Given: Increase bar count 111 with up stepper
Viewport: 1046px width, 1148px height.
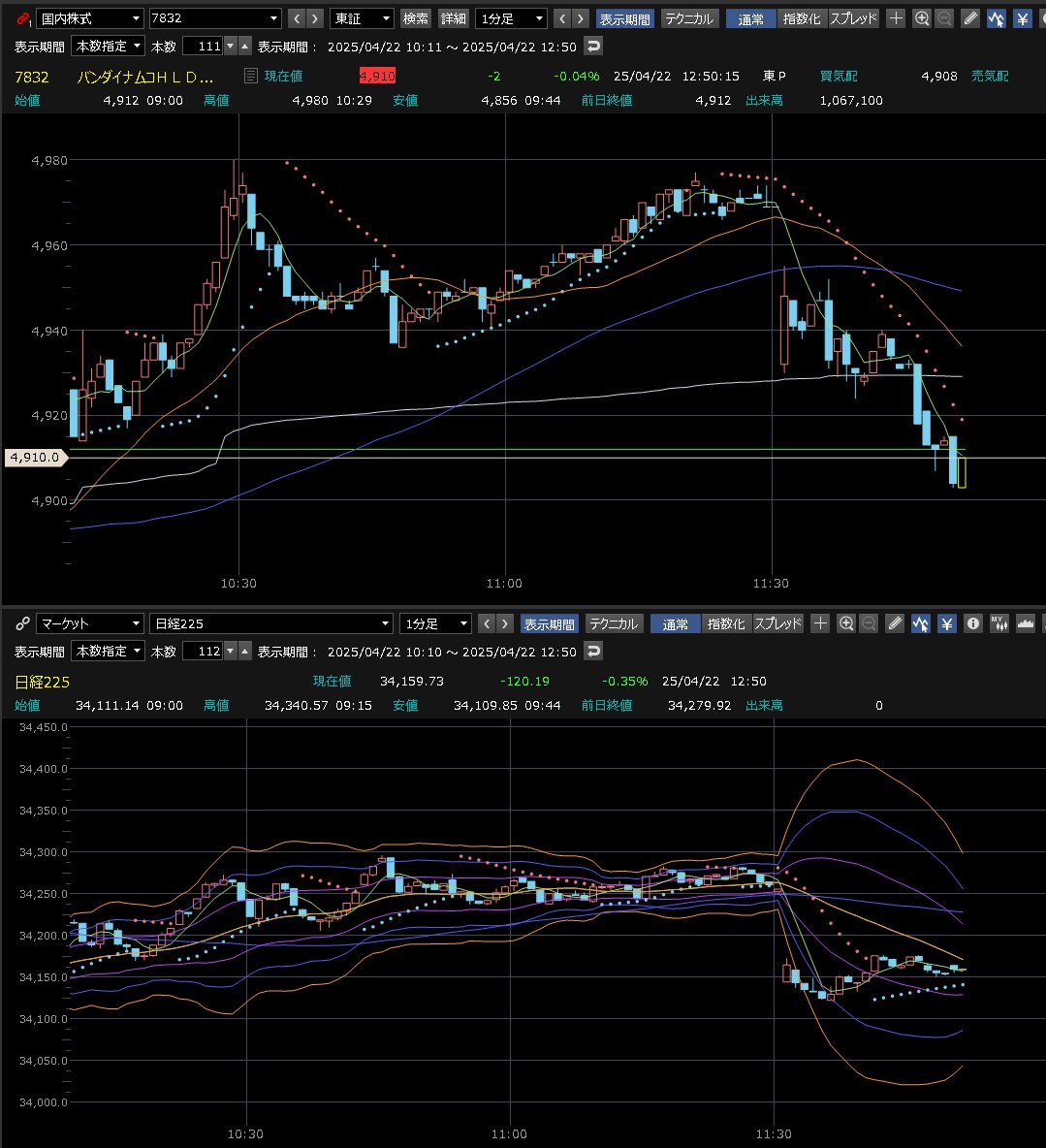Looking at the screenshot, I should coord(244,47).
